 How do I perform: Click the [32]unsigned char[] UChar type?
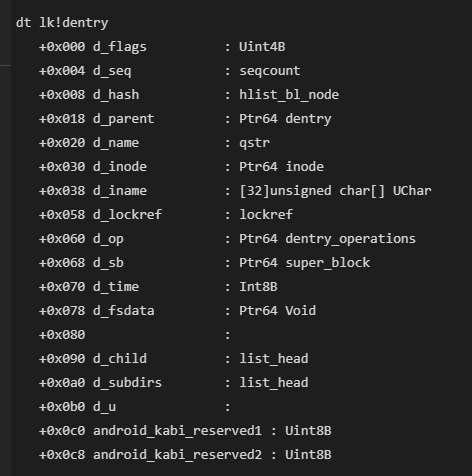tap(335, 191)
